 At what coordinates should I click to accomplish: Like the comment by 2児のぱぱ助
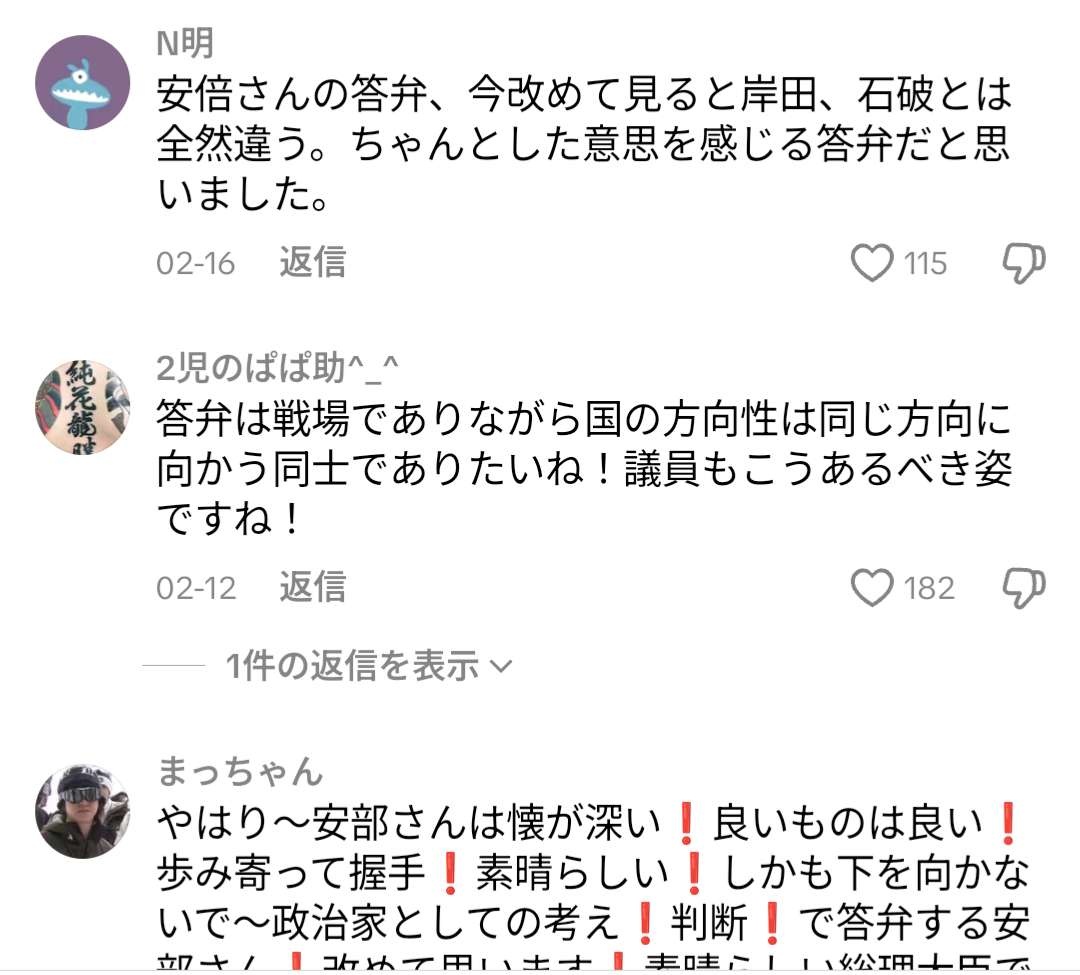[x=872, y=588]
